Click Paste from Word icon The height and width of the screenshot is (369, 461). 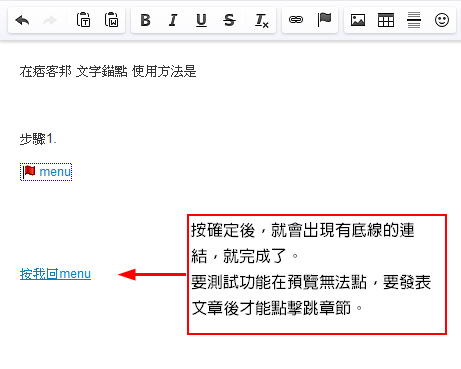[x=111, y=20]
